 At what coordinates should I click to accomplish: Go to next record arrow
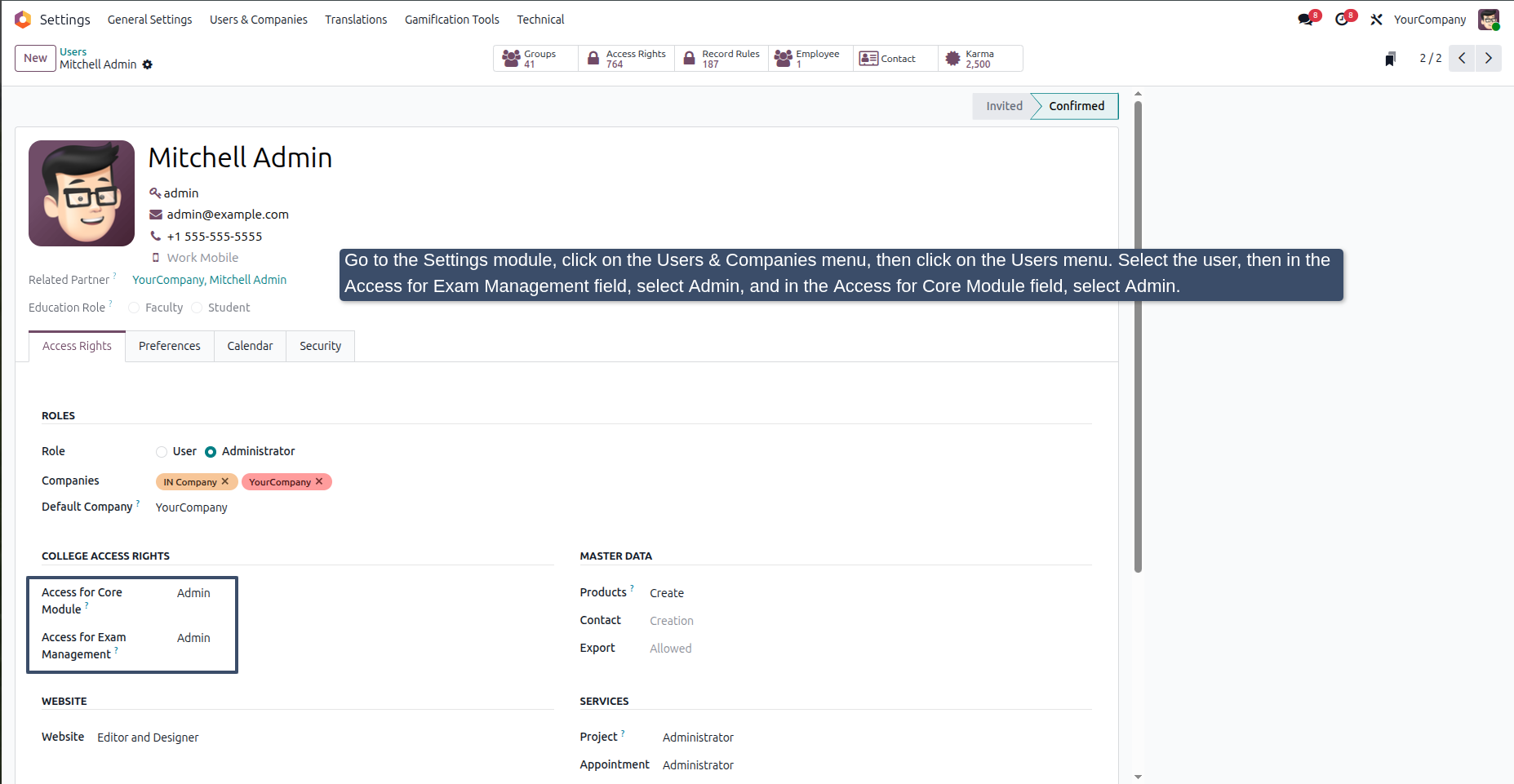click(x=1489, y=58)
